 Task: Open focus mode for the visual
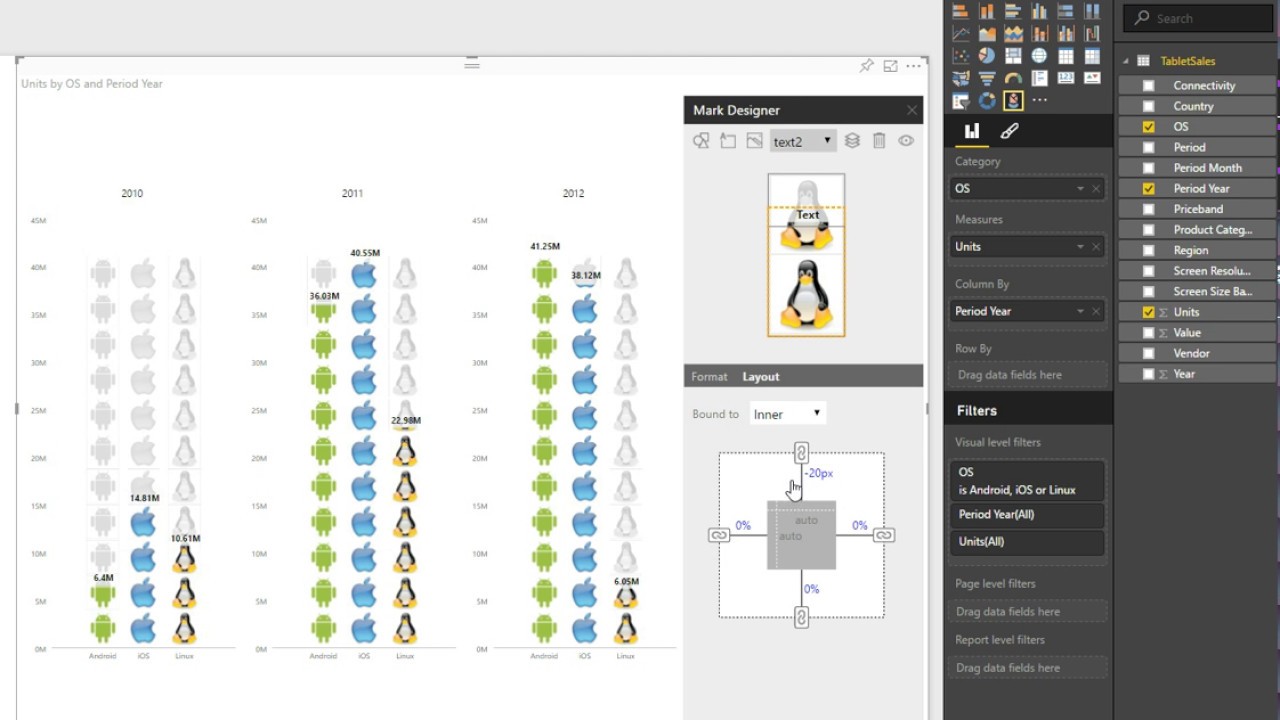pyautogui.click(x=890, y=66)
